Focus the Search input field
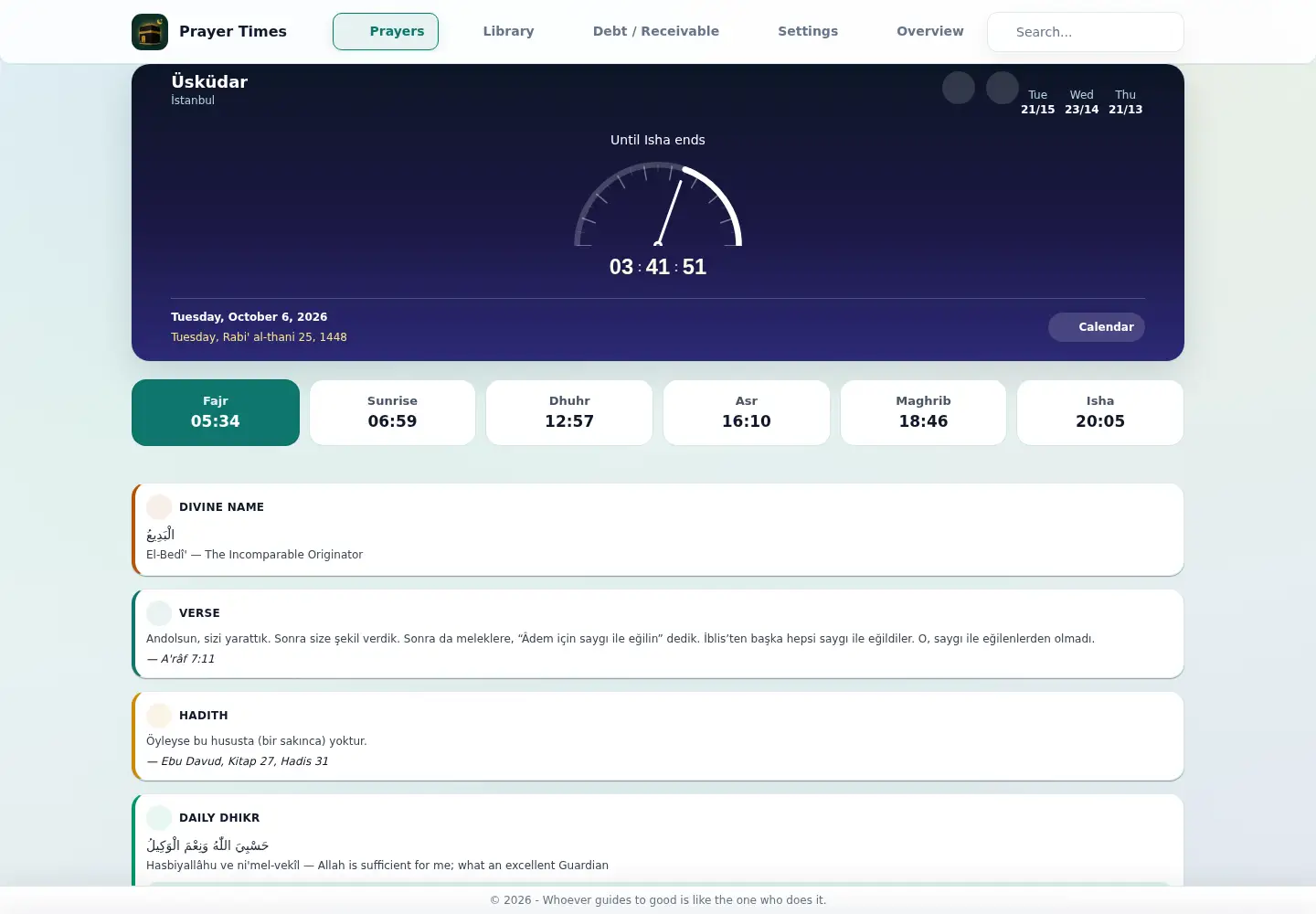Viewport: 1316px width, 914px height. pyautogui.click(x=1086, y=32)
